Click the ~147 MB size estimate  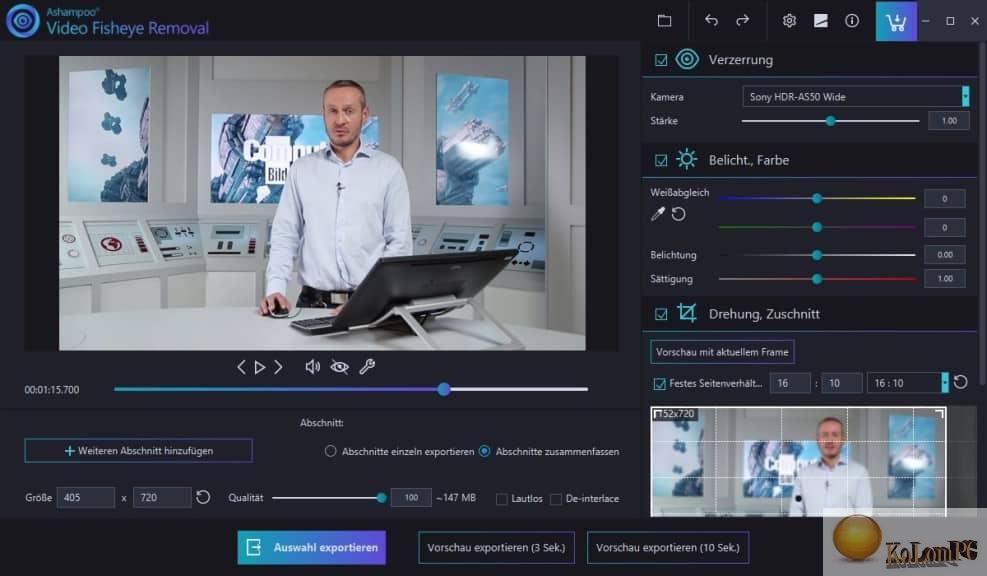pos(456,498)
